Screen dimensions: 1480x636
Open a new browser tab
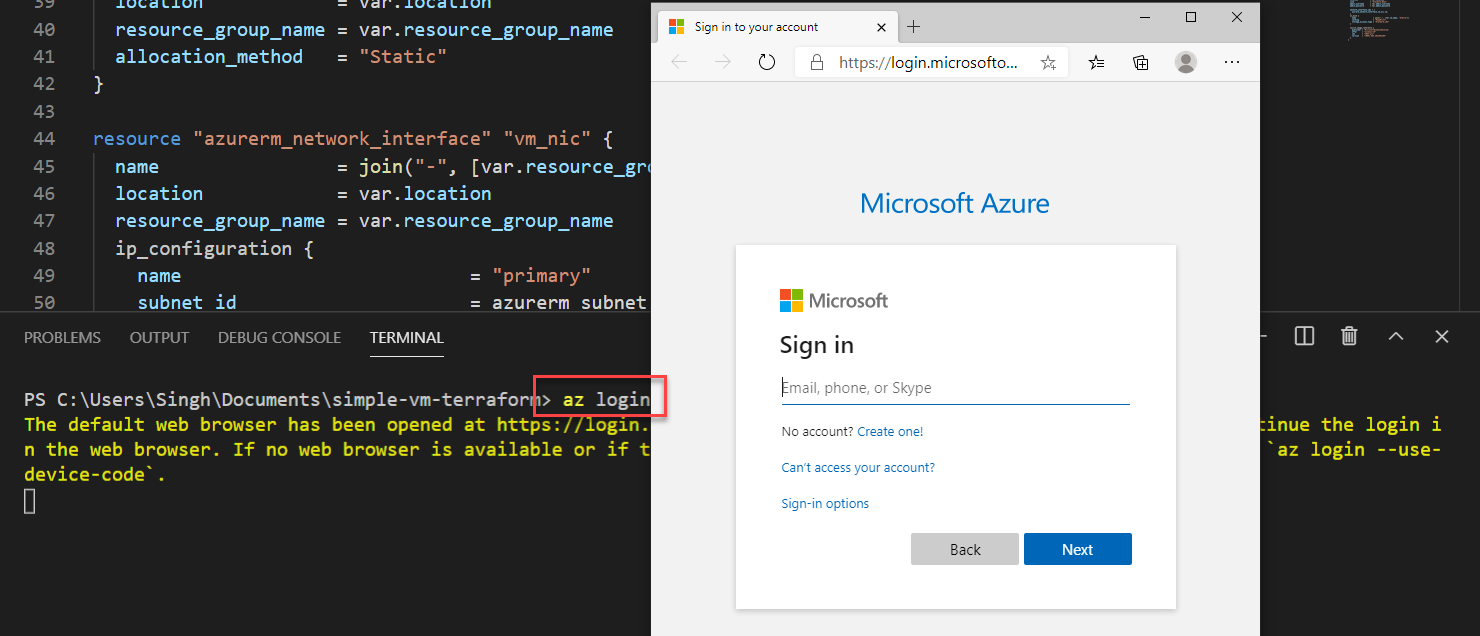point(913,27)
